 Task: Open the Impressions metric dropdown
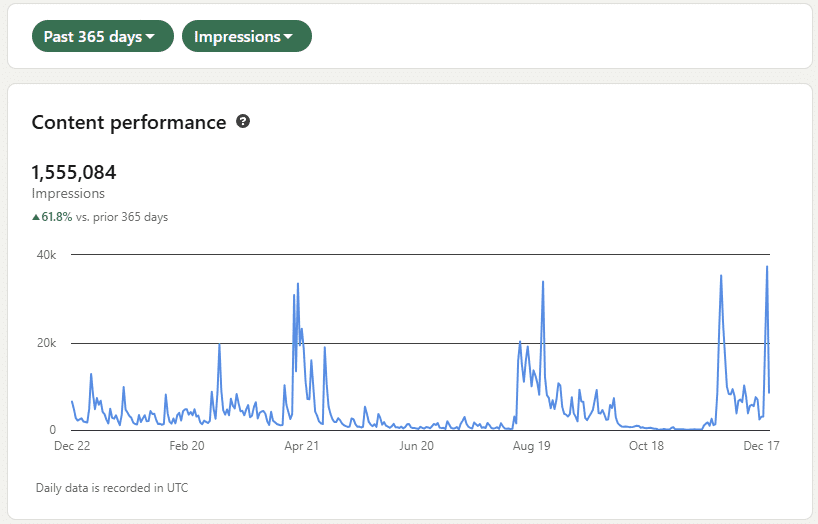(246, 37)
